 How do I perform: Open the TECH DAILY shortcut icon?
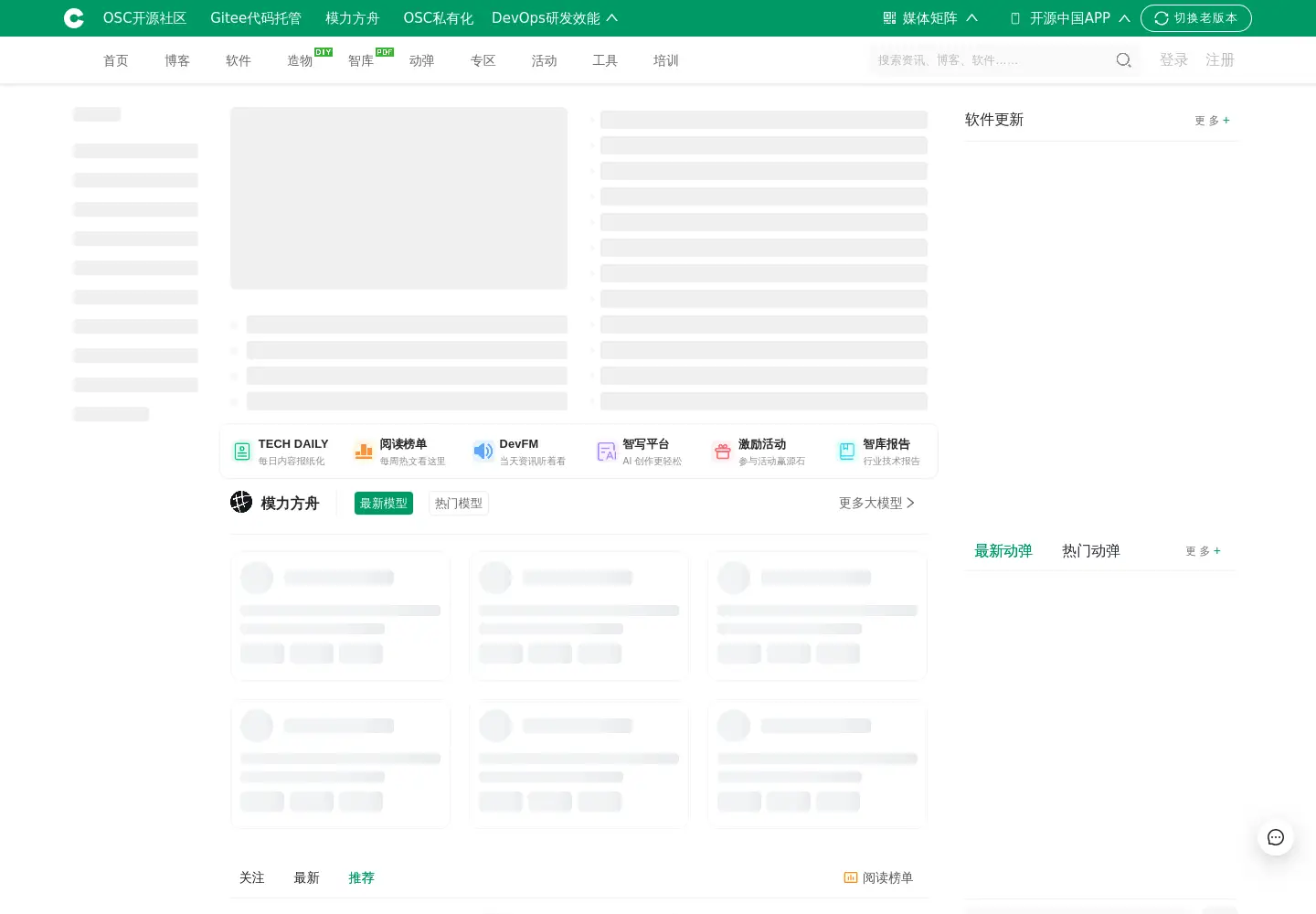pos(242,452)
